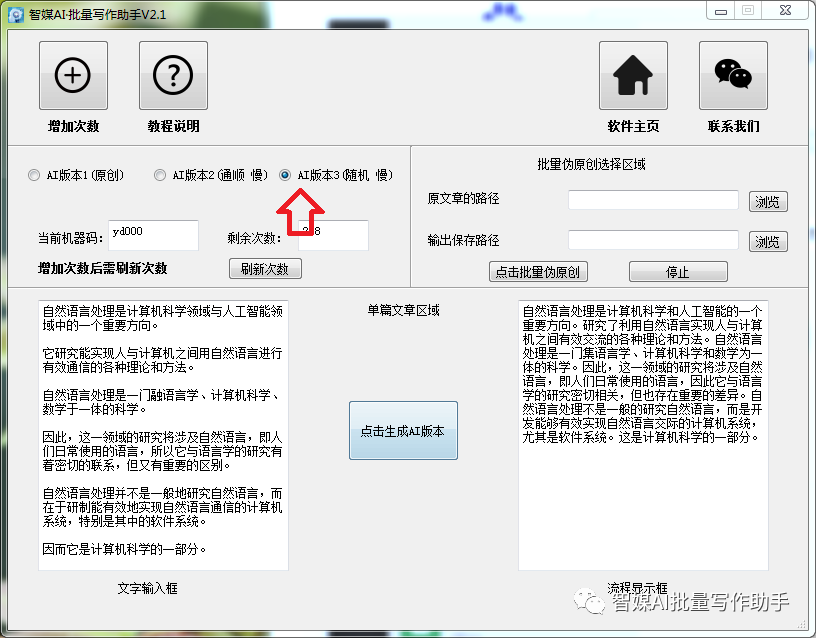Image resolution: width=816 pixels, height=638 pixels.
Task: Close the 智媒AI window
Action: (786, 11)
